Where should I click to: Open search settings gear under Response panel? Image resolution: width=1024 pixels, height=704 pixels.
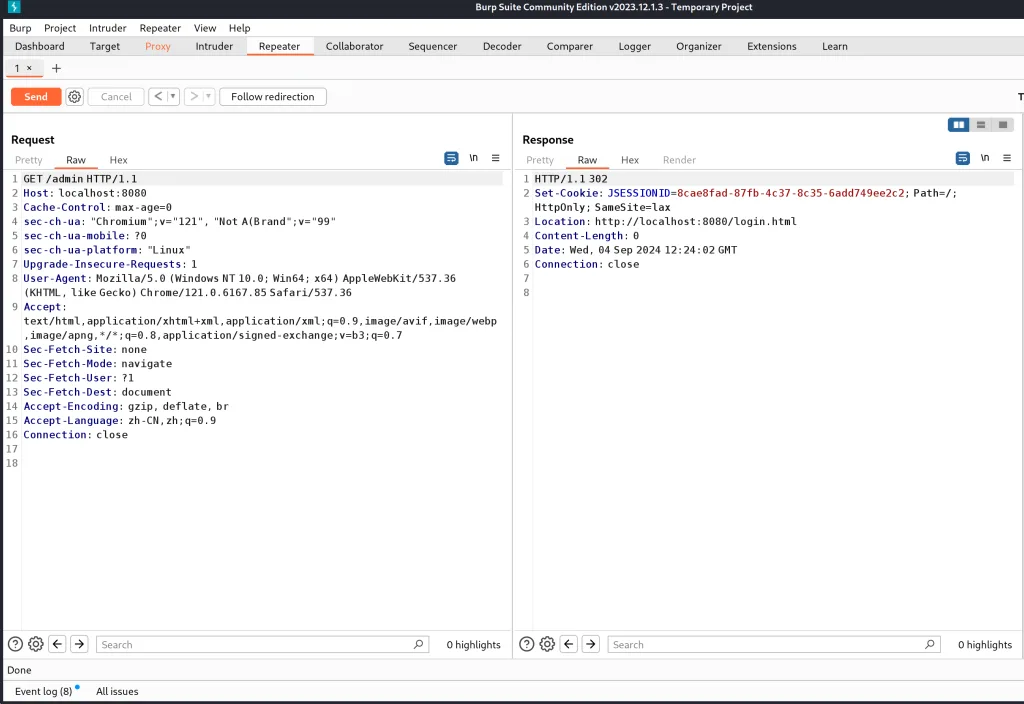[547, 645]
